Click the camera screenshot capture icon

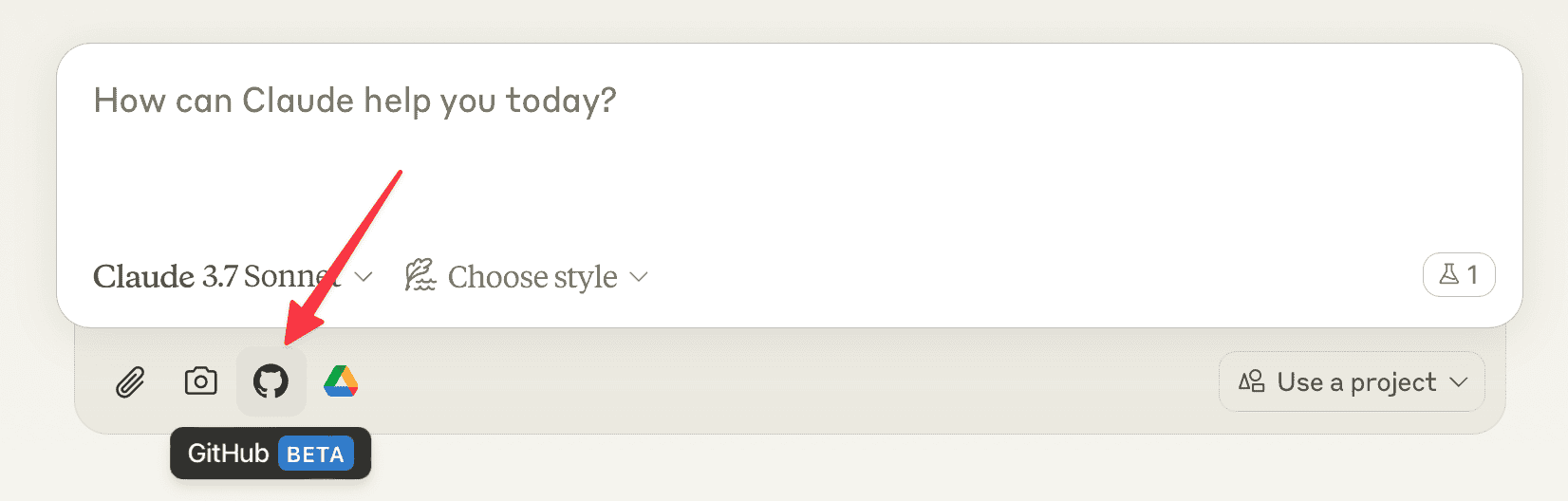coord(200,381)
